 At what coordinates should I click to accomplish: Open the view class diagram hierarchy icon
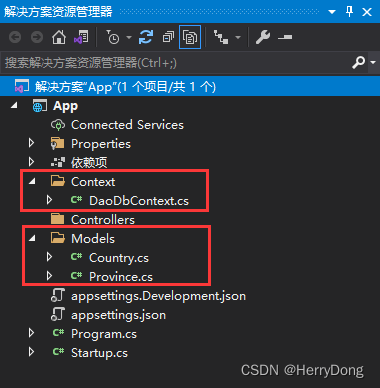221,37
